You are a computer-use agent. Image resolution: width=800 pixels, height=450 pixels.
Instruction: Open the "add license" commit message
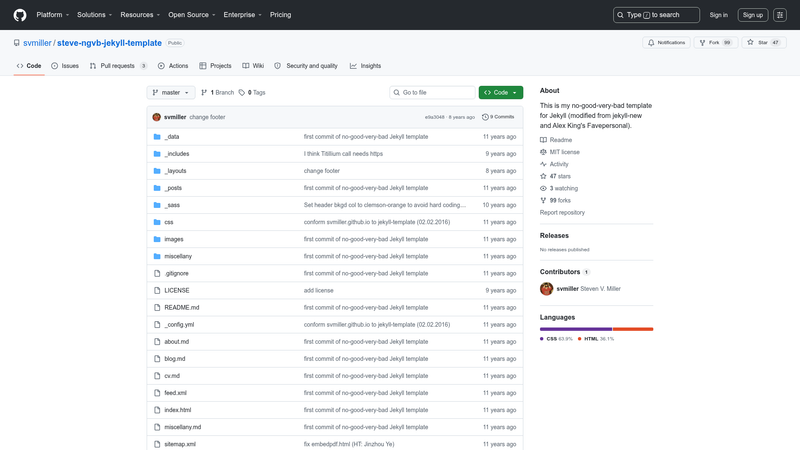pos(318,290)
